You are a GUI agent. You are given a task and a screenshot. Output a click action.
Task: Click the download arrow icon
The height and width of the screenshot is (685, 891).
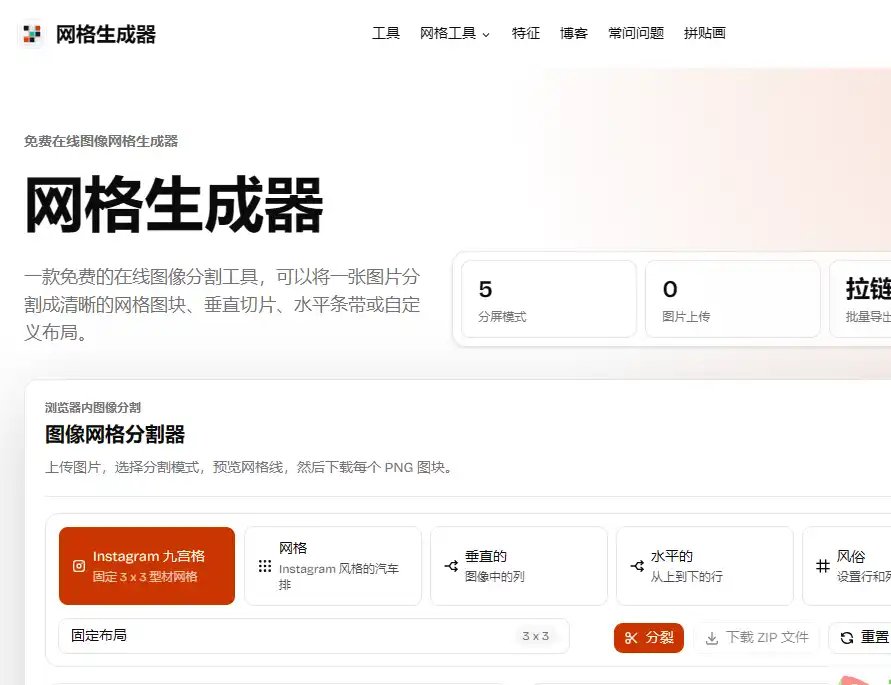tap(711, 638)
